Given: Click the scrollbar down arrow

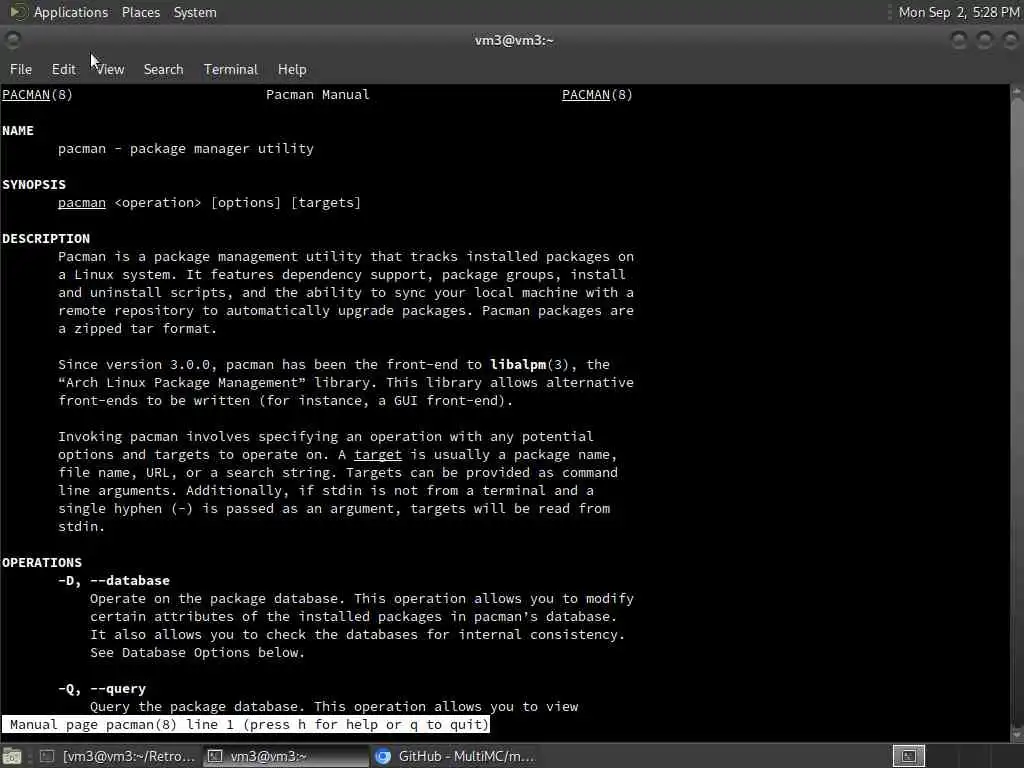Looking at the screenshot, I should (x=1017, y=735).
